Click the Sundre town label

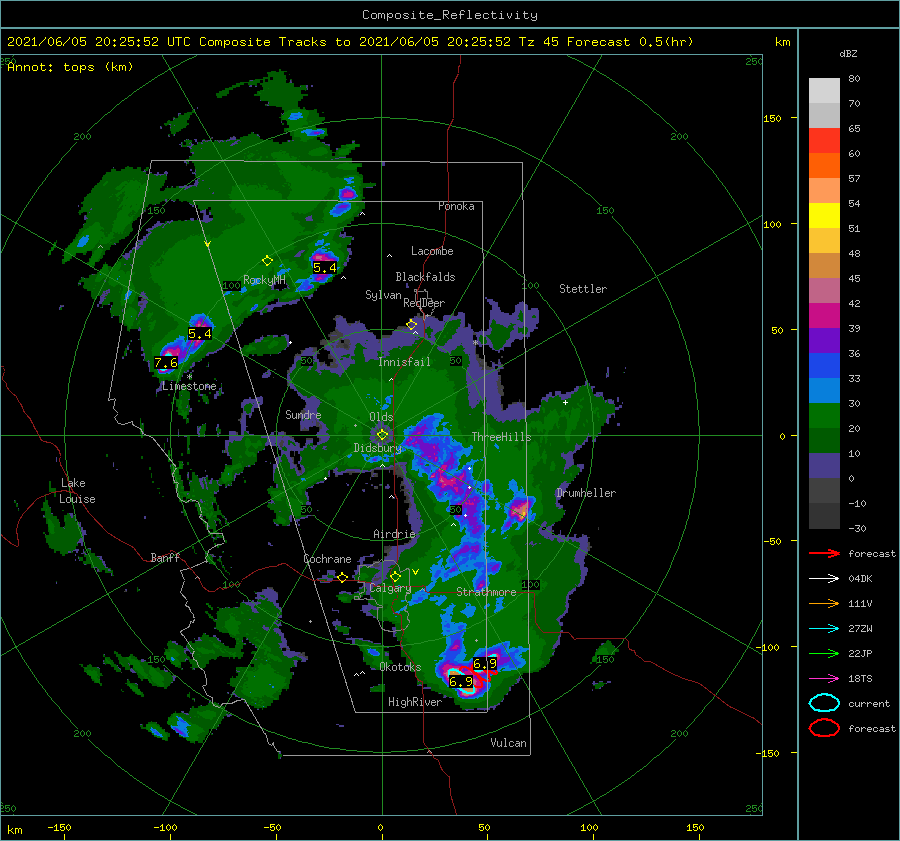[303, 414]
